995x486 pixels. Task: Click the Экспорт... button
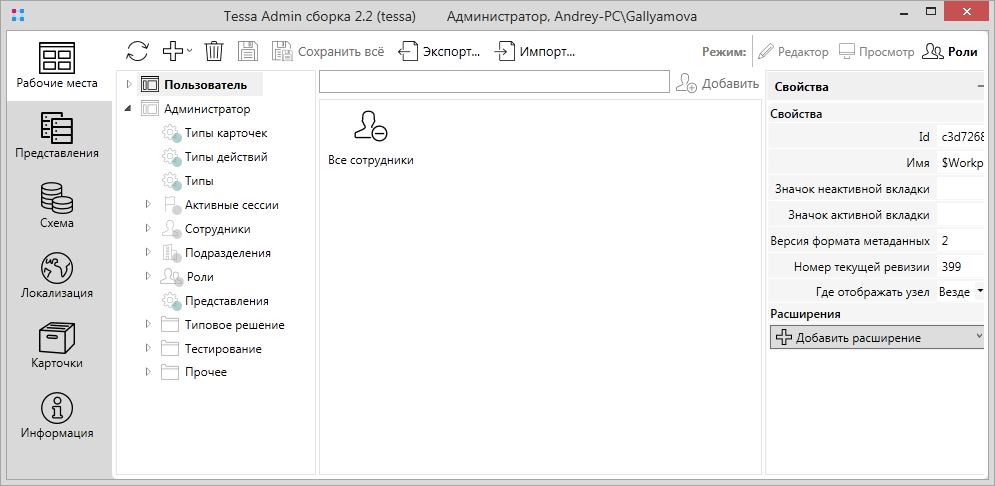[x=440, y=52]
